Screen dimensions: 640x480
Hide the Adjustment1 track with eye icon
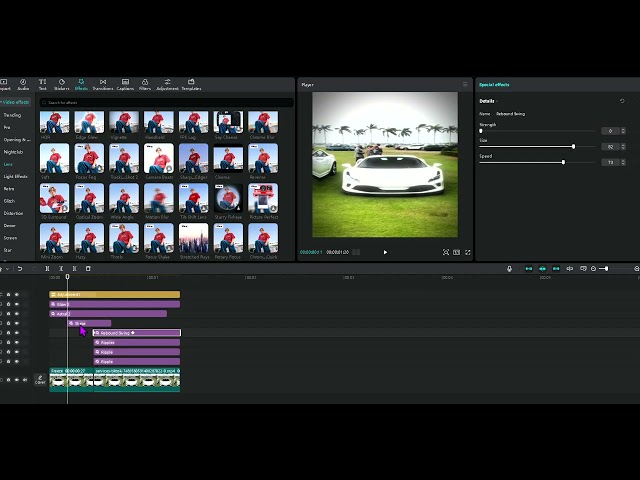tap(17, 294)
